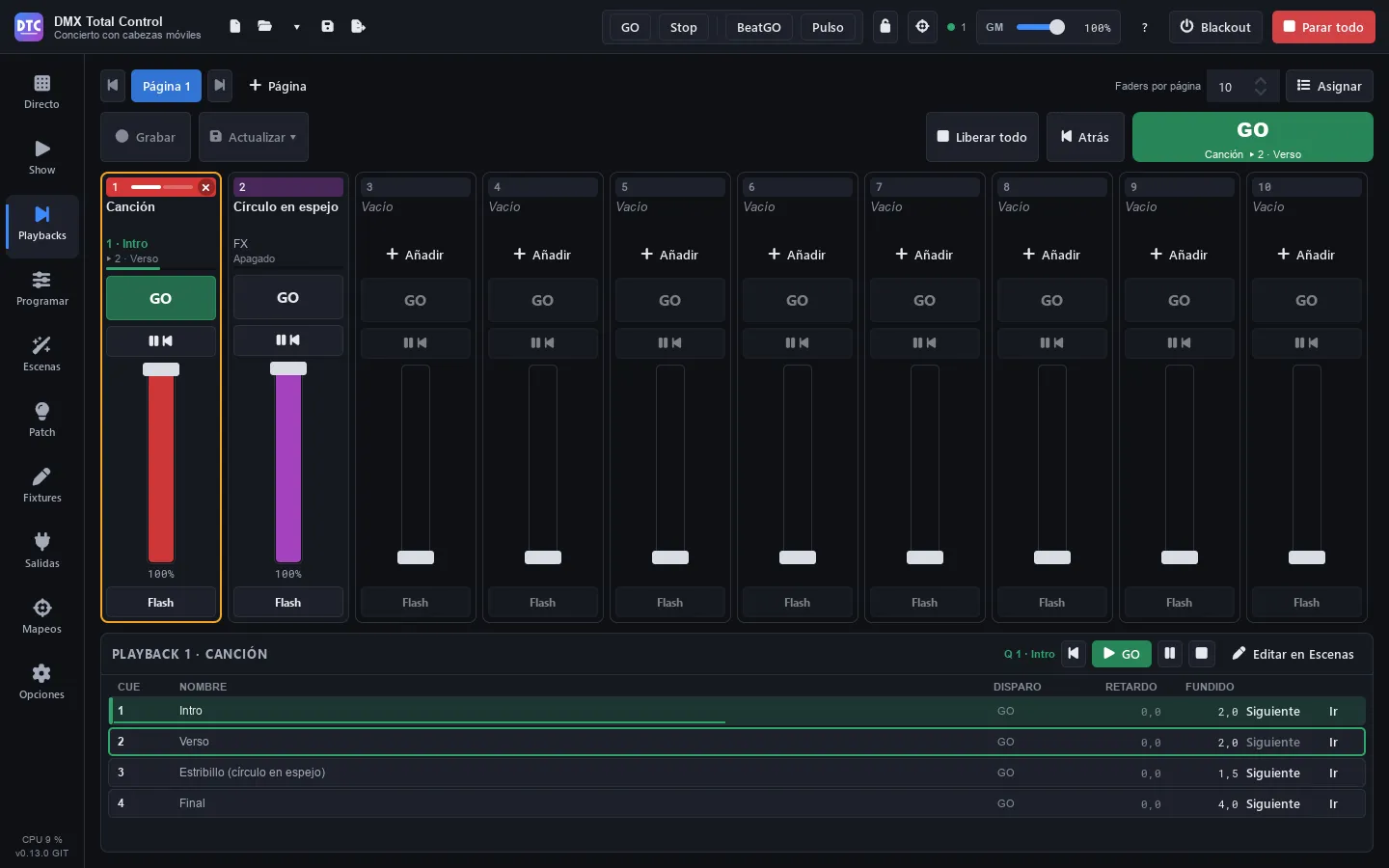
Task: Open Editar en Escenas
Action: pyautogui.click(x=1294, y=654)
